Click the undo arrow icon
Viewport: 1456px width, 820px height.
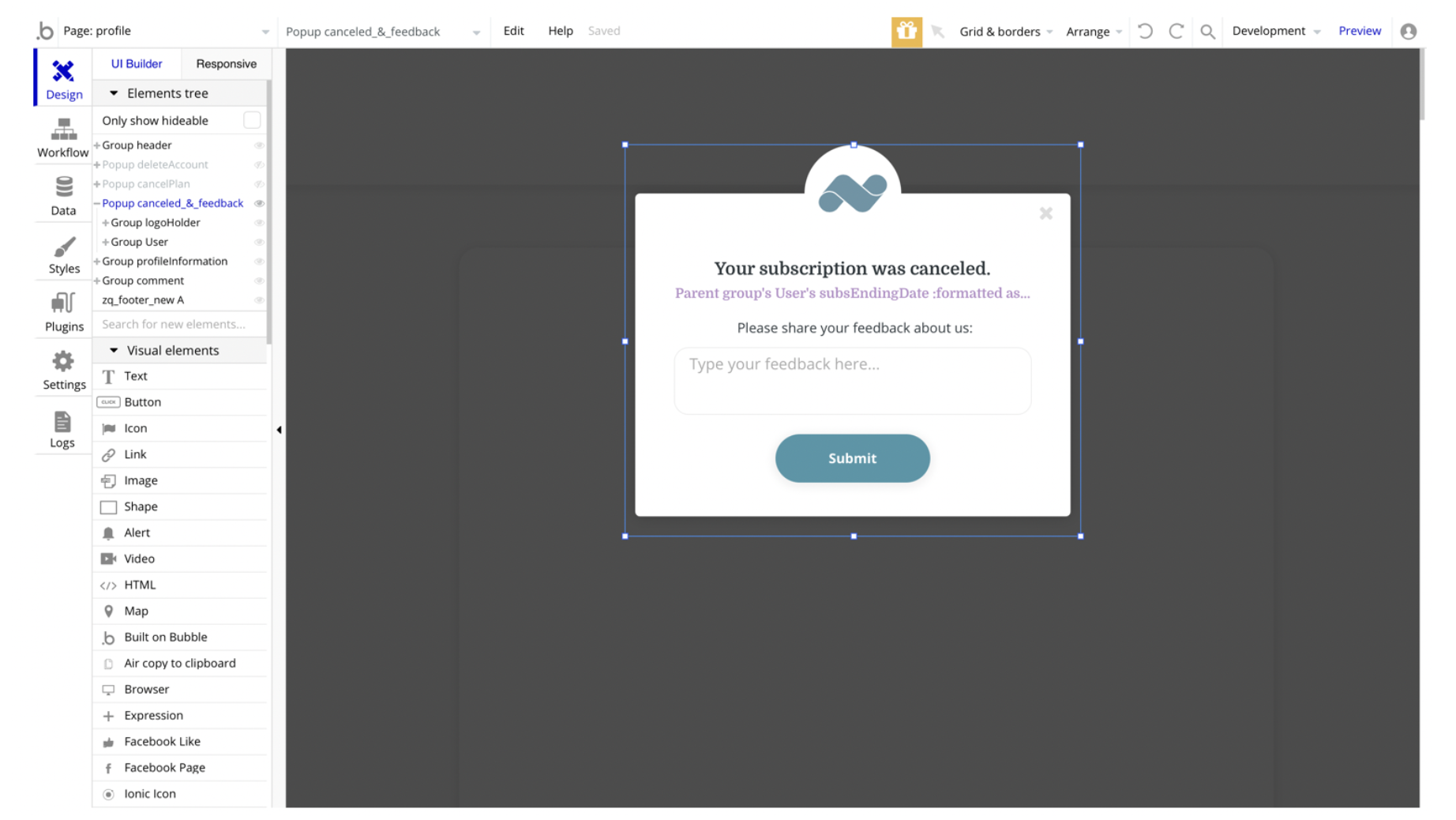click(1145, 32)
